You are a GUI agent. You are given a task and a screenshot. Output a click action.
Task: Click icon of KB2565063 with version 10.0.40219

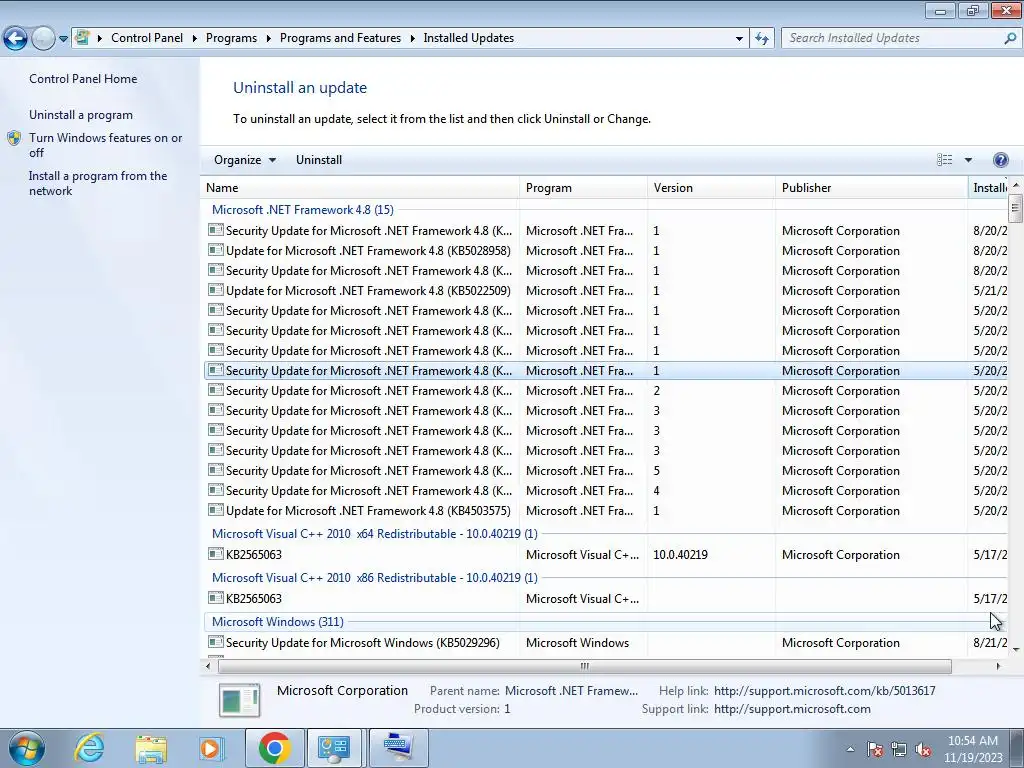pyautogui.click(x=216, y=554)
